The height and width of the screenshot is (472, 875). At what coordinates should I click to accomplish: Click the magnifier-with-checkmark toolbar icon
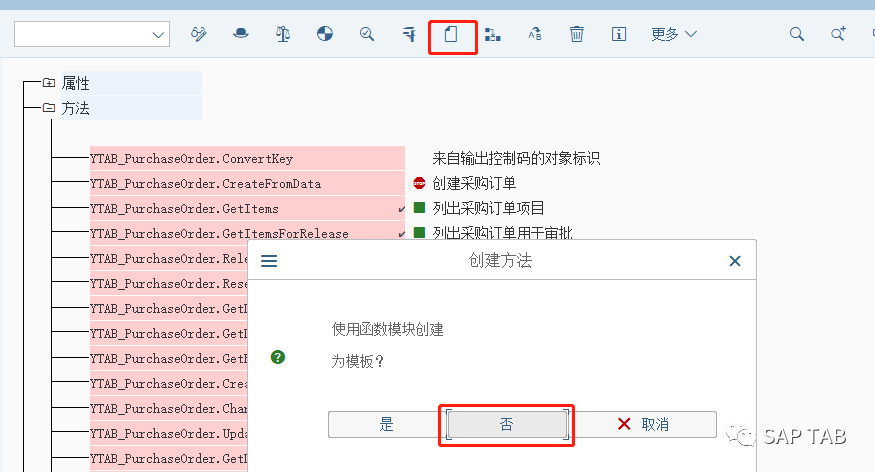click(367, 35)
